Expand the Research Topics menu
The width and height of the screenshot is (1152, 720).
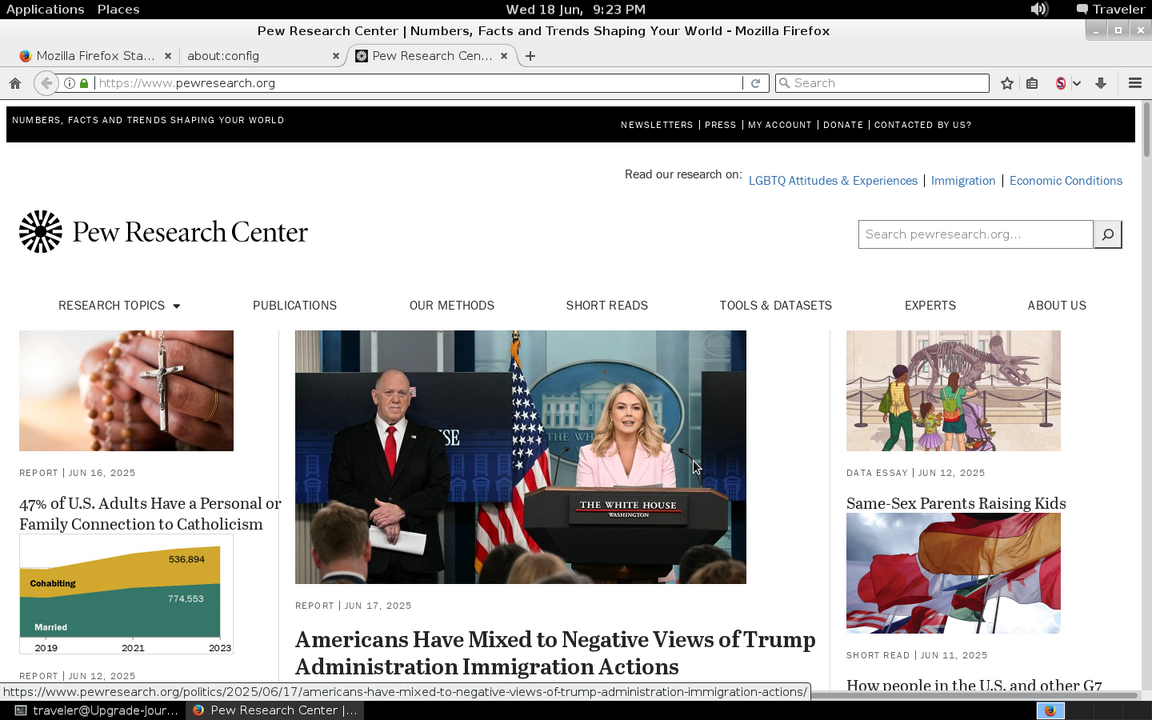[x=119, y=306]
